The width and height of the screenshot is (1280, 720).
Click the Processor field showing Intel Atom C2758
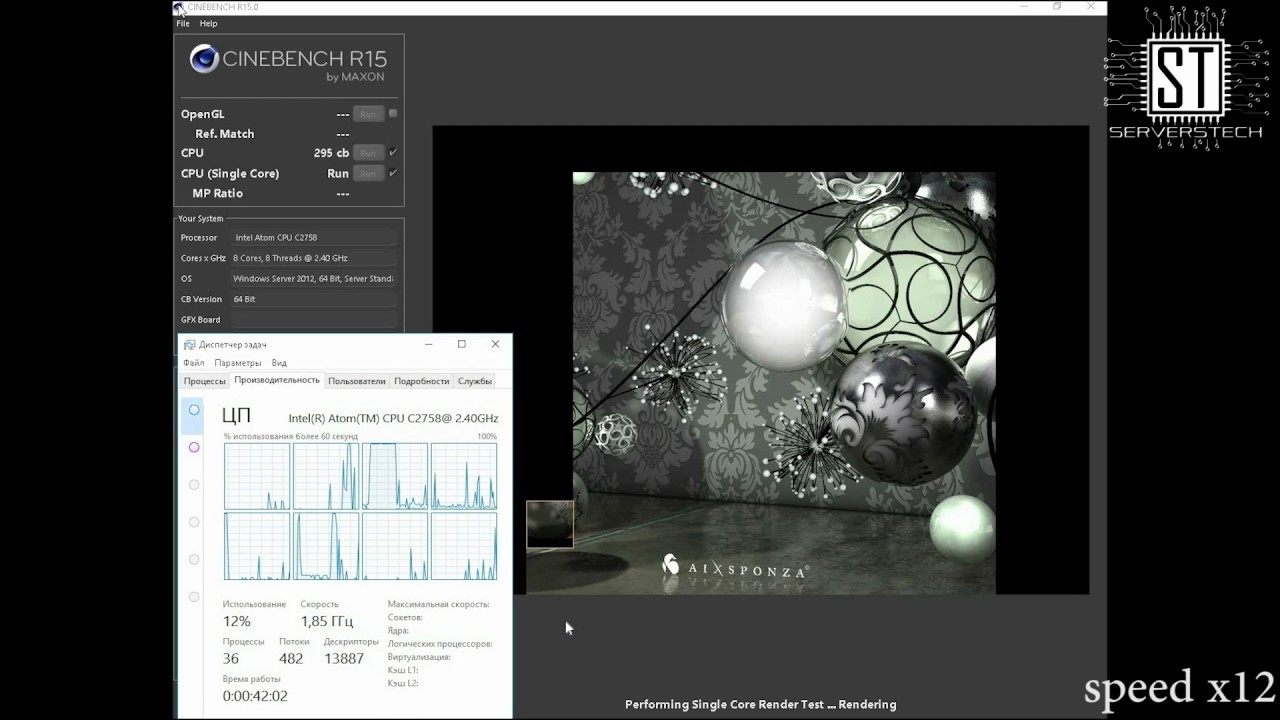click(x=314, y=238)
